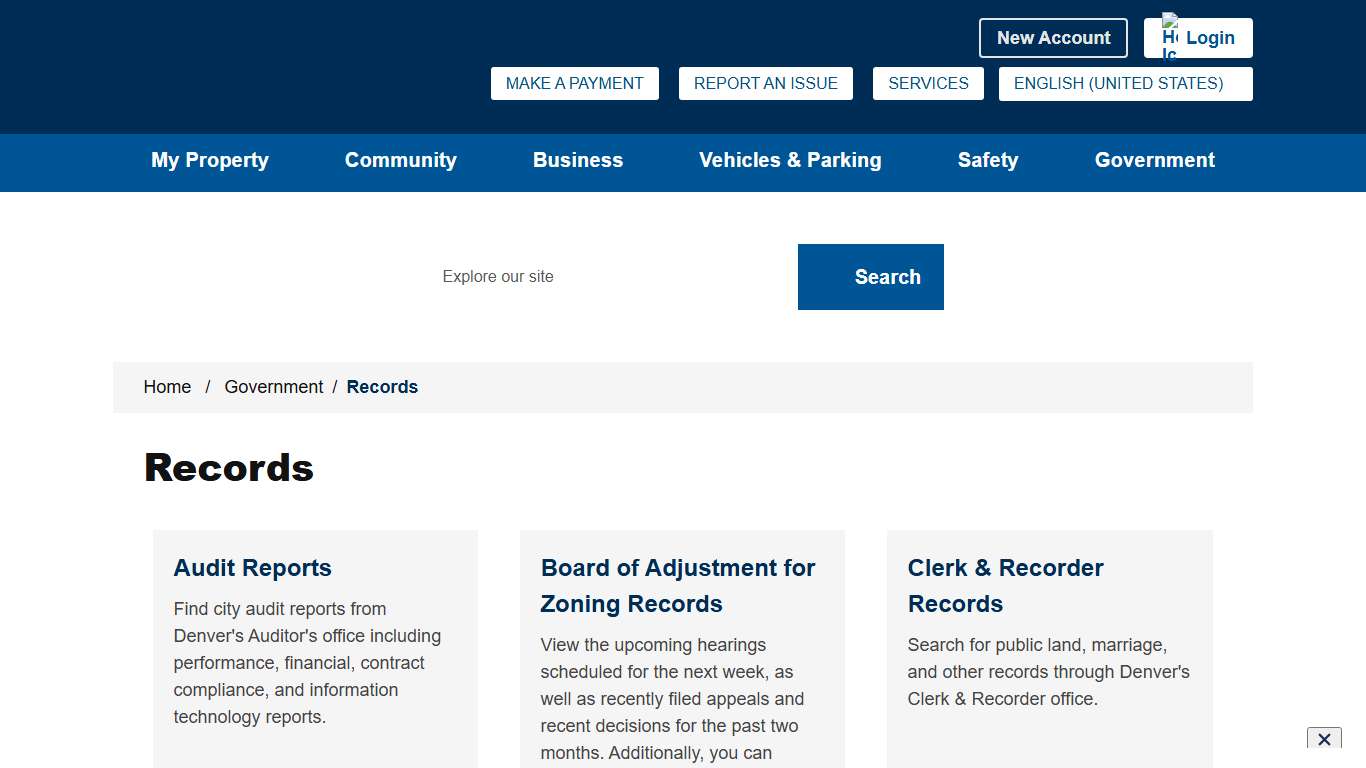Select the Report an Issue button
This screenshot has height=768, width=1366.
(x=765, y=84)
